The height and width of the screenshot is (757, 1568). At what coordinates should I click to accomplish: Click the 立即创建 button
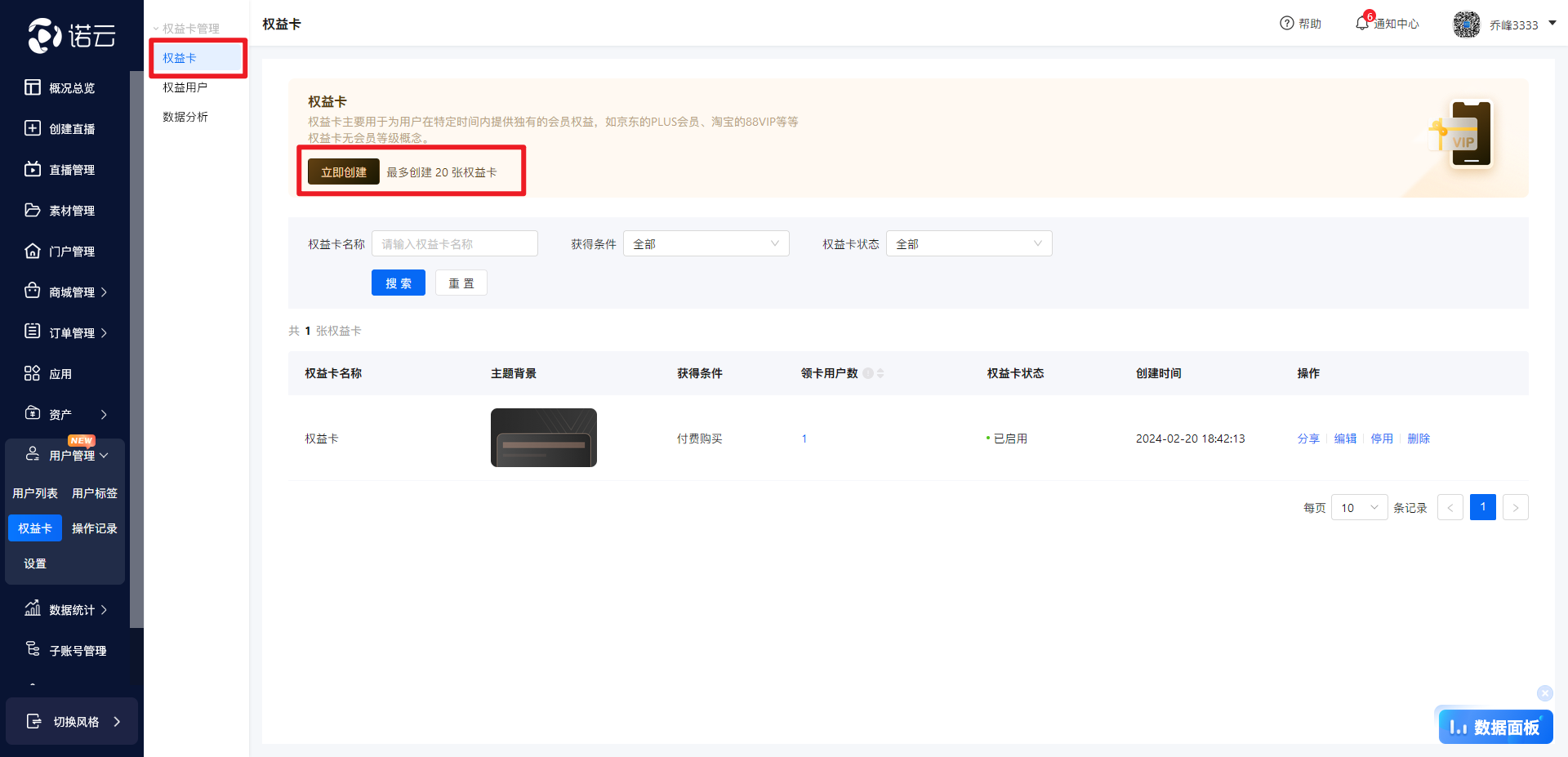click(x=343, y=172)
